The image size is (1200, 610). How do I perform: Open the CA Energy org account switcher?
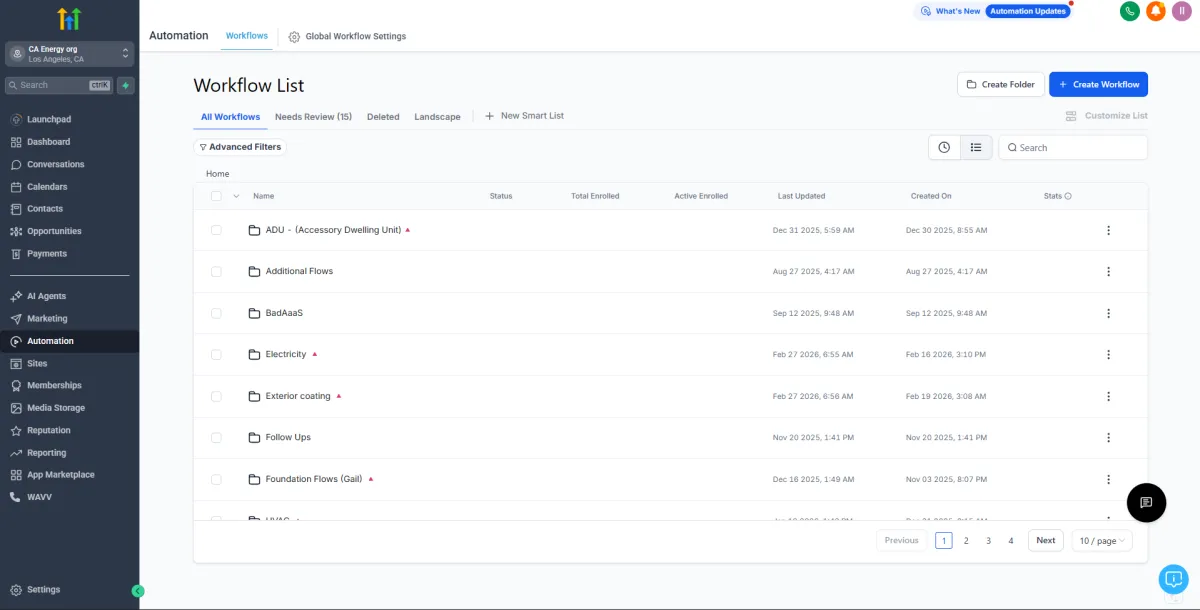click(69, 54)
